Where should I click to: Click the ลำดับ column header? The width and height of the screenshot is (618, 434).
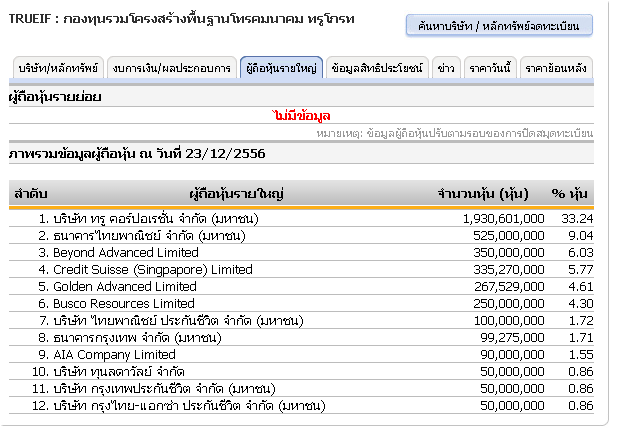(x=31, y=194)
